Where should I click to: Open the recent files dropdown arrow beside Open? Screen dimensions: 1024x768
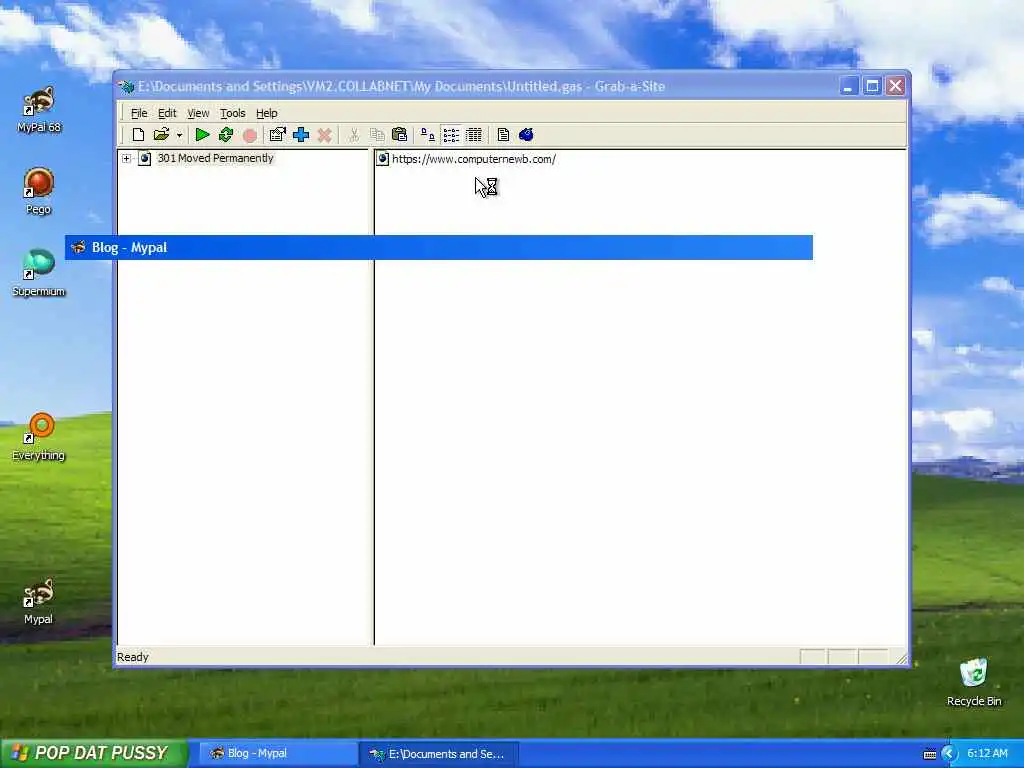pos(180,136)
